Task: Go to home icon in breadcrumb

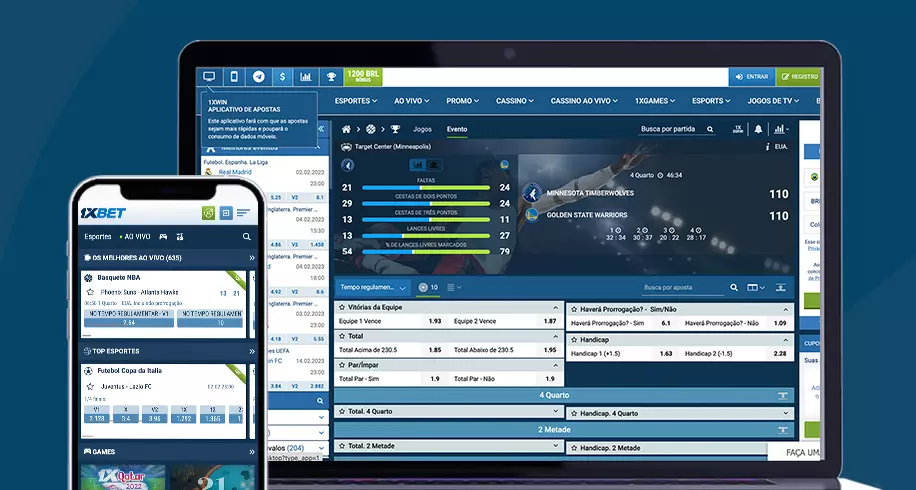Action: (346, 129)
